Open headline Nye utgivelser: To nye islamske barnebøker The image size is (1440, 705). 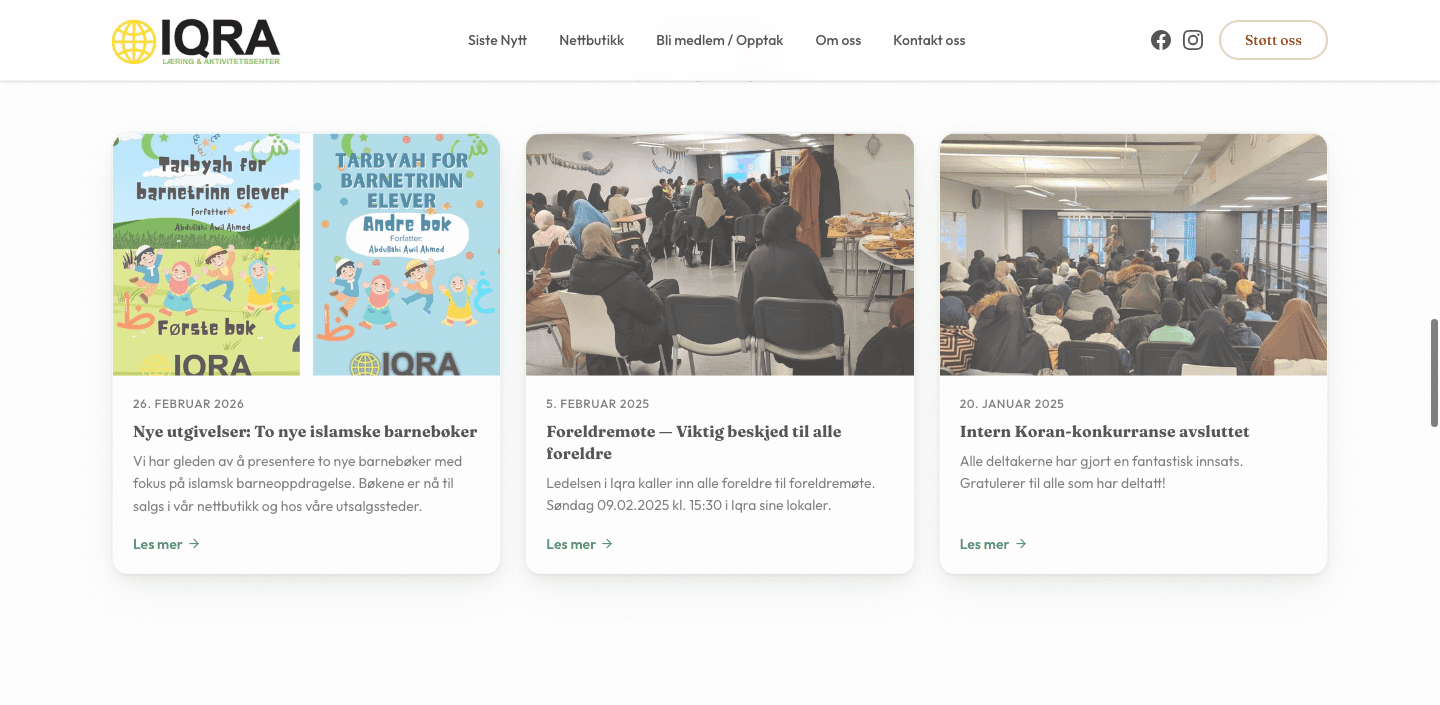(305, 432)
